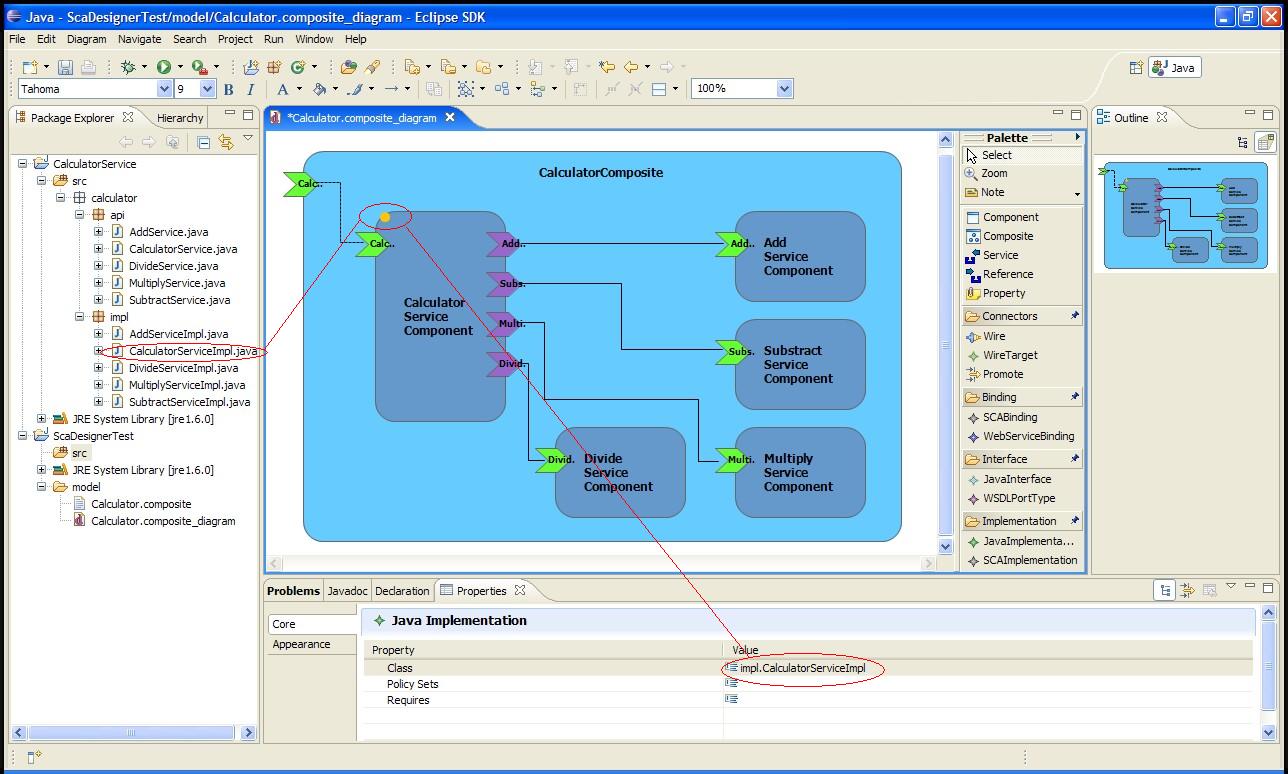Click the Save toolbar icon
The height and width of the screenshot is (774, 1288).
click(x=65, y=67)
